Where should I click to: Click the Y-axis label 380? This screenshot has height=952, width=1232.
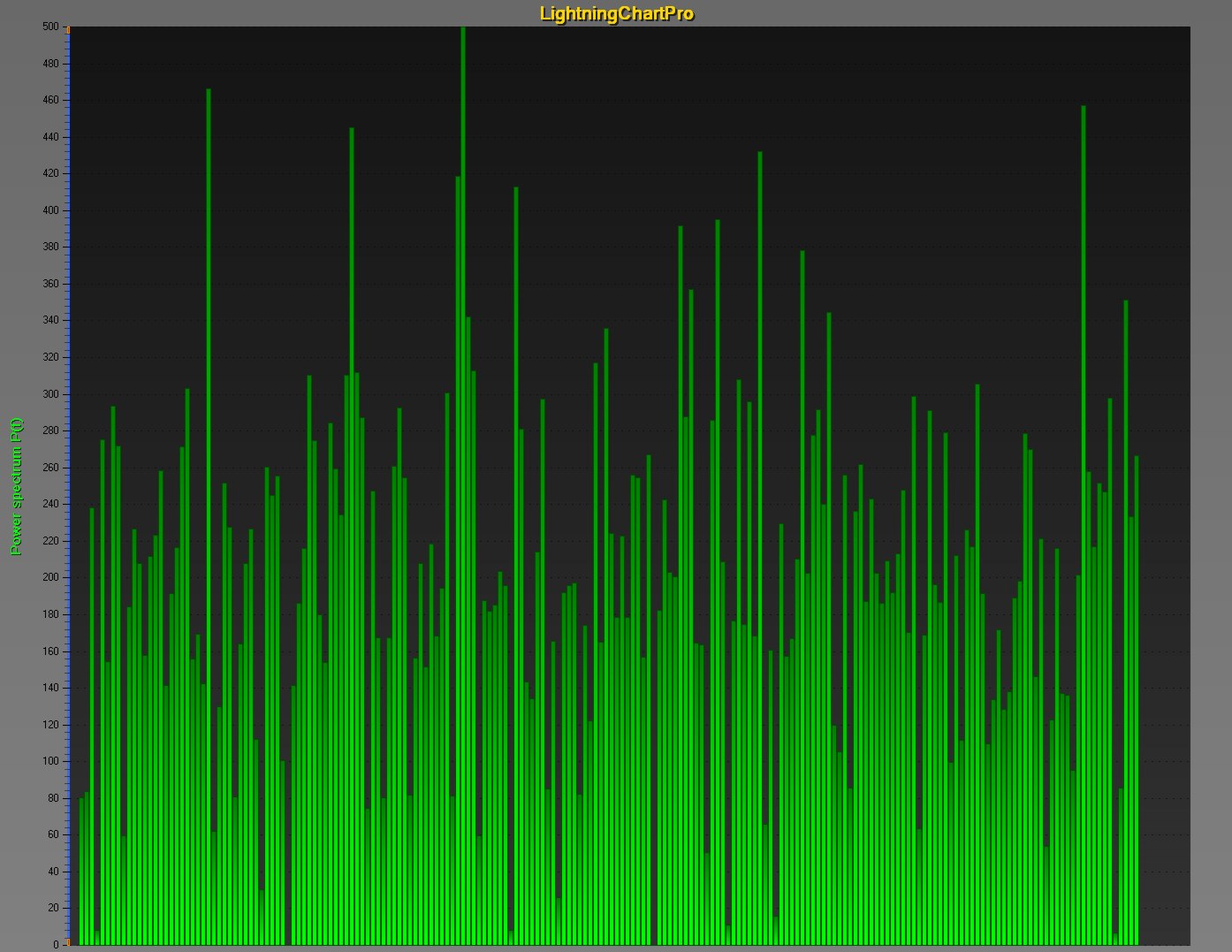[50, 247]
